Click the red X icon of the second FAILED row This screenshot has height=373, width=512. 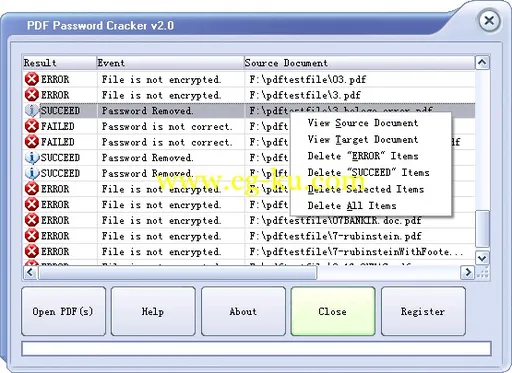pyautogui.click(x=32, y=142)
